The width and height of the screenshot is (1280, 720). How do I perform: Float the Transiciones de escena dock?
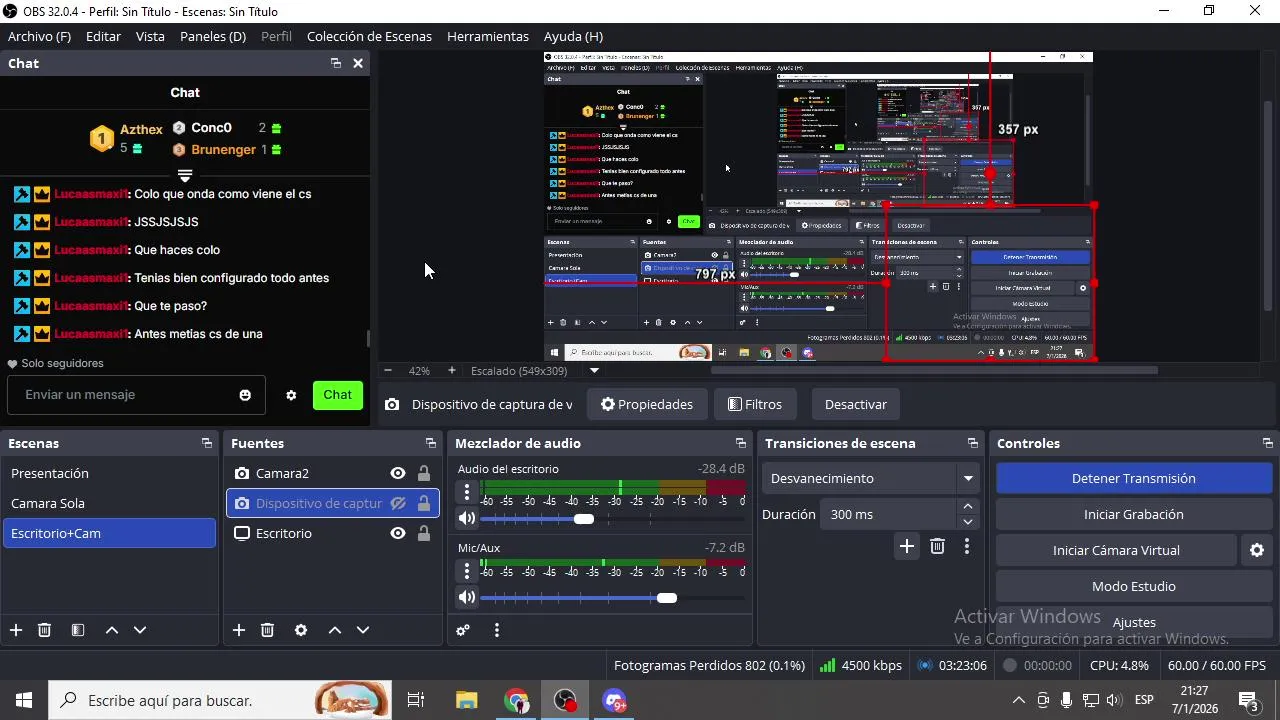[x=973, y=443]
